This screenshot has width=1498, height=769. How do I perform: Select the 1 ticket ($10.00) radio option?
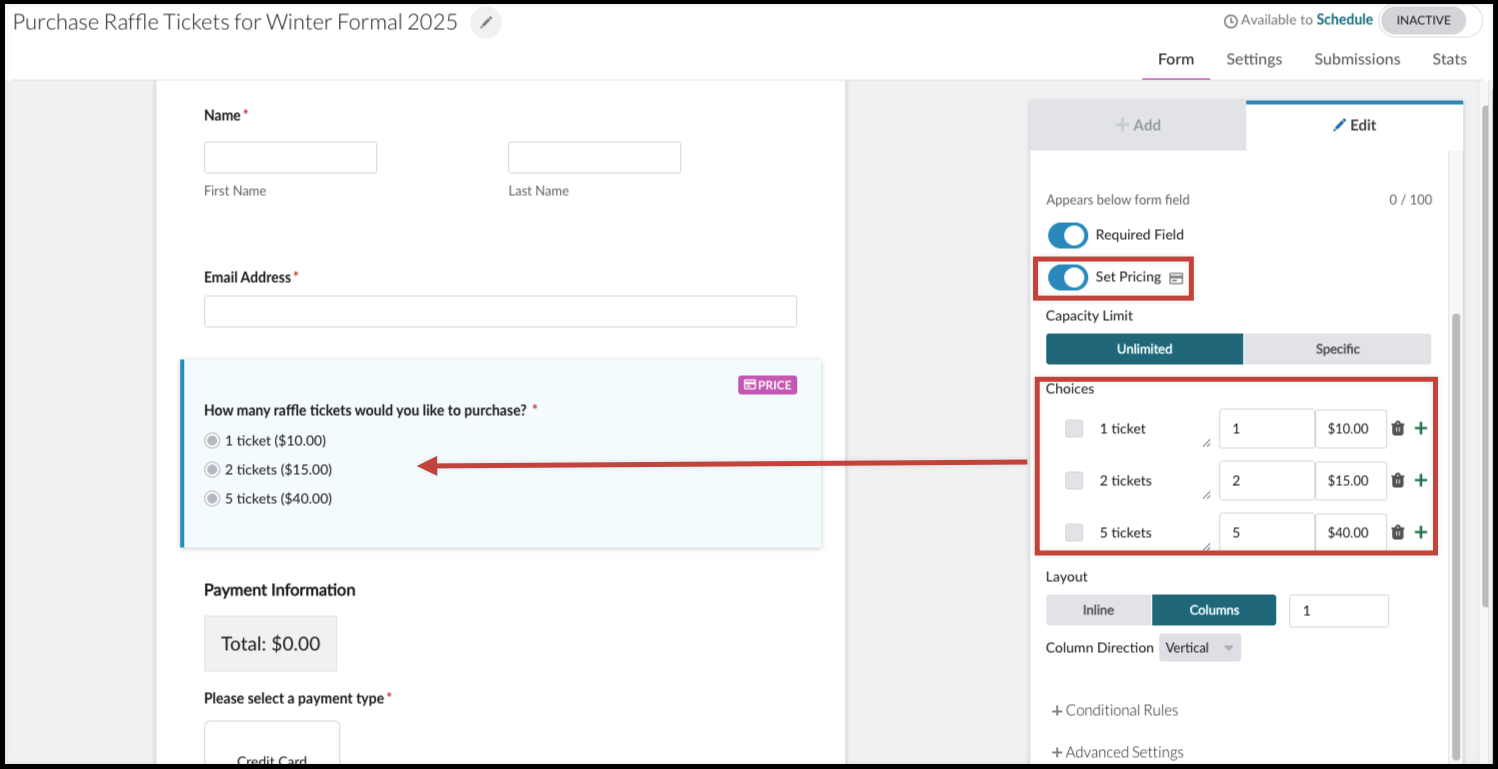212,440
